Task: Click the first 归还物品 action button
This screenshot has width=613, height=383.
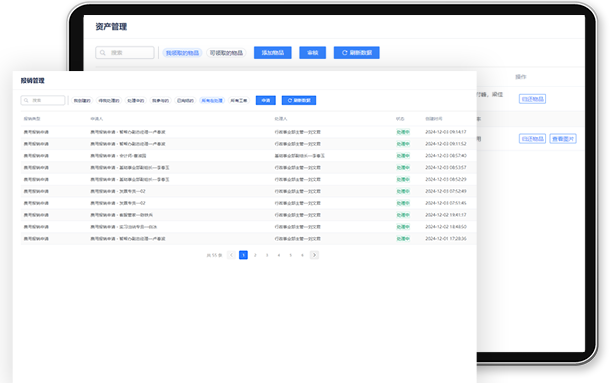Action: point(532,99)
